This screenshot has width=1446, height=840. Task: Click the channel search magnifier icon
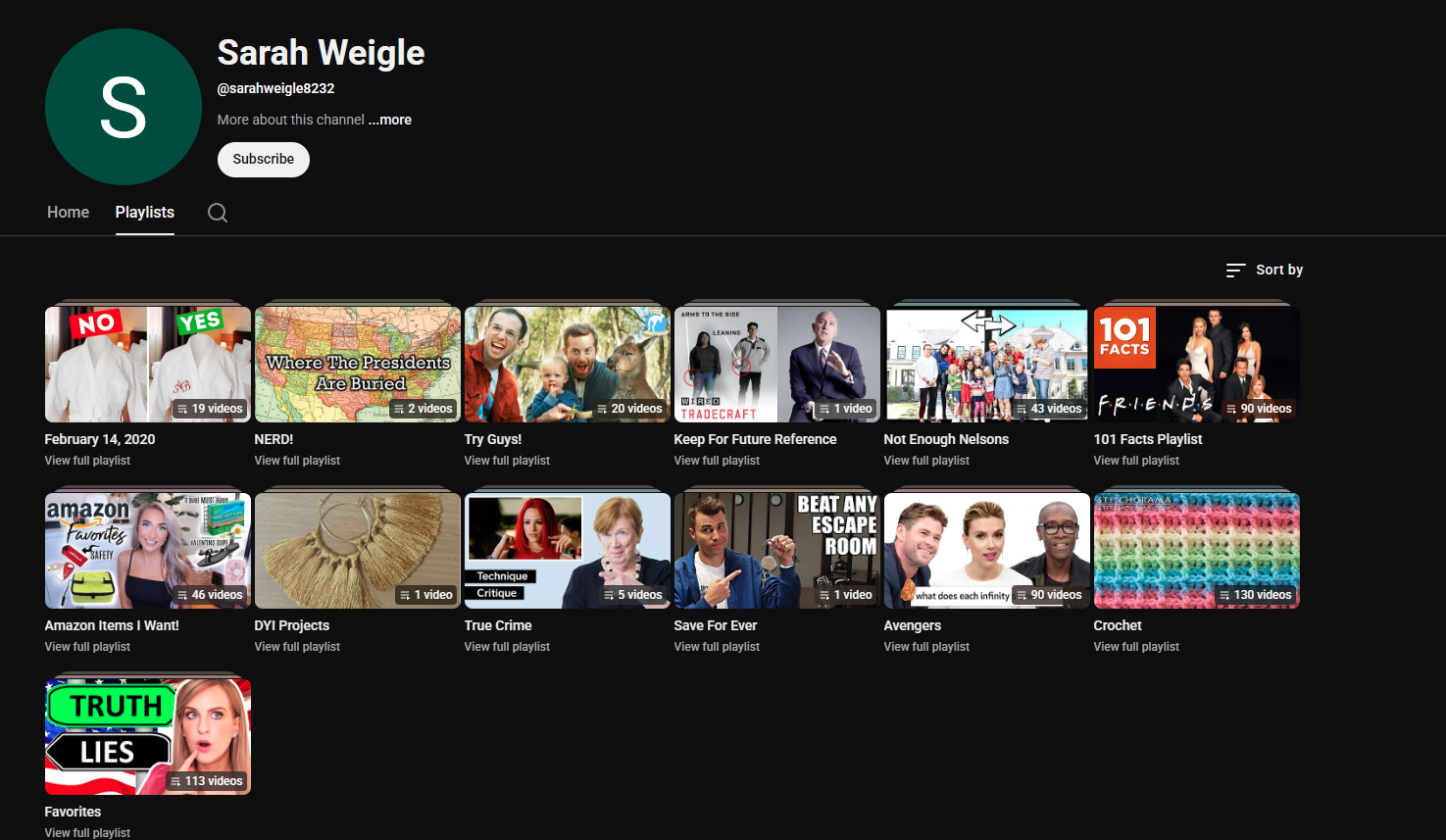coord(218,213)
